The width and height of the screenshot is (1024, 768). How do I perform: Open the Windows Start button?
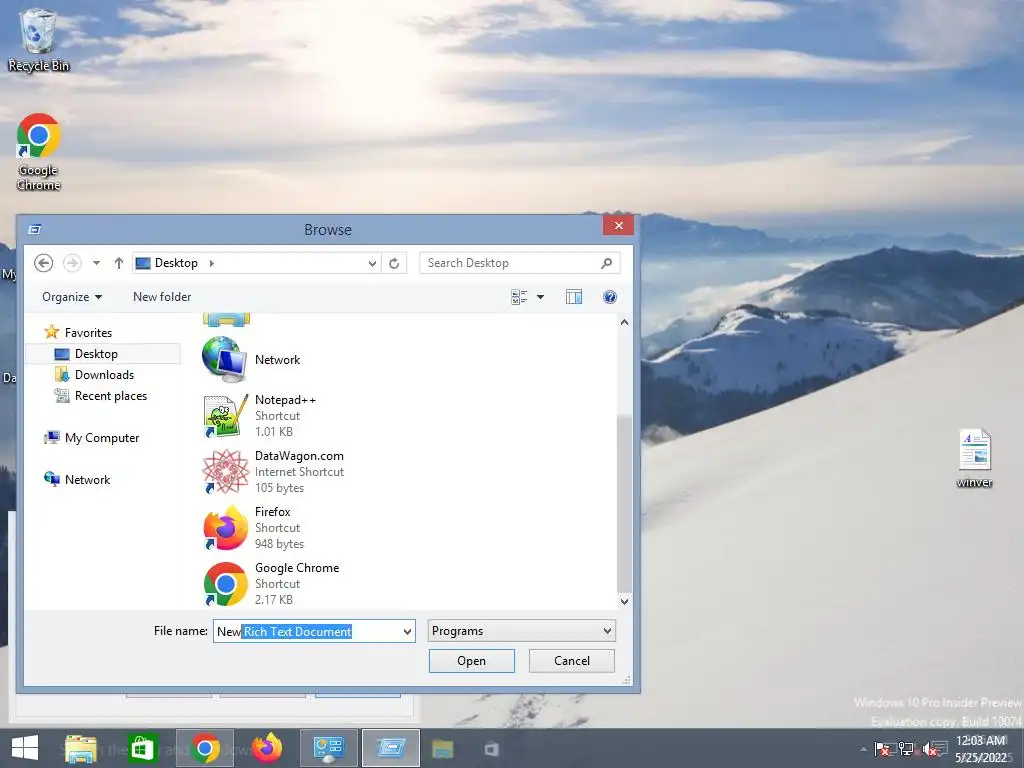coord(24,748)
